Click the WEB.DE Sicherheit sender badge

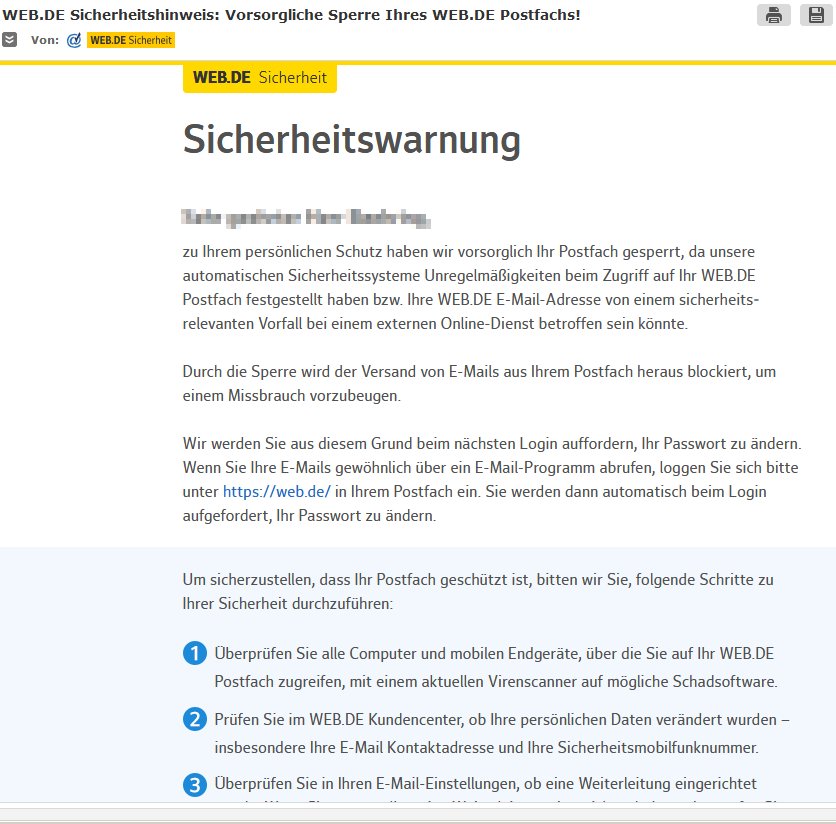pyautogui.click(x=131, y=40)
